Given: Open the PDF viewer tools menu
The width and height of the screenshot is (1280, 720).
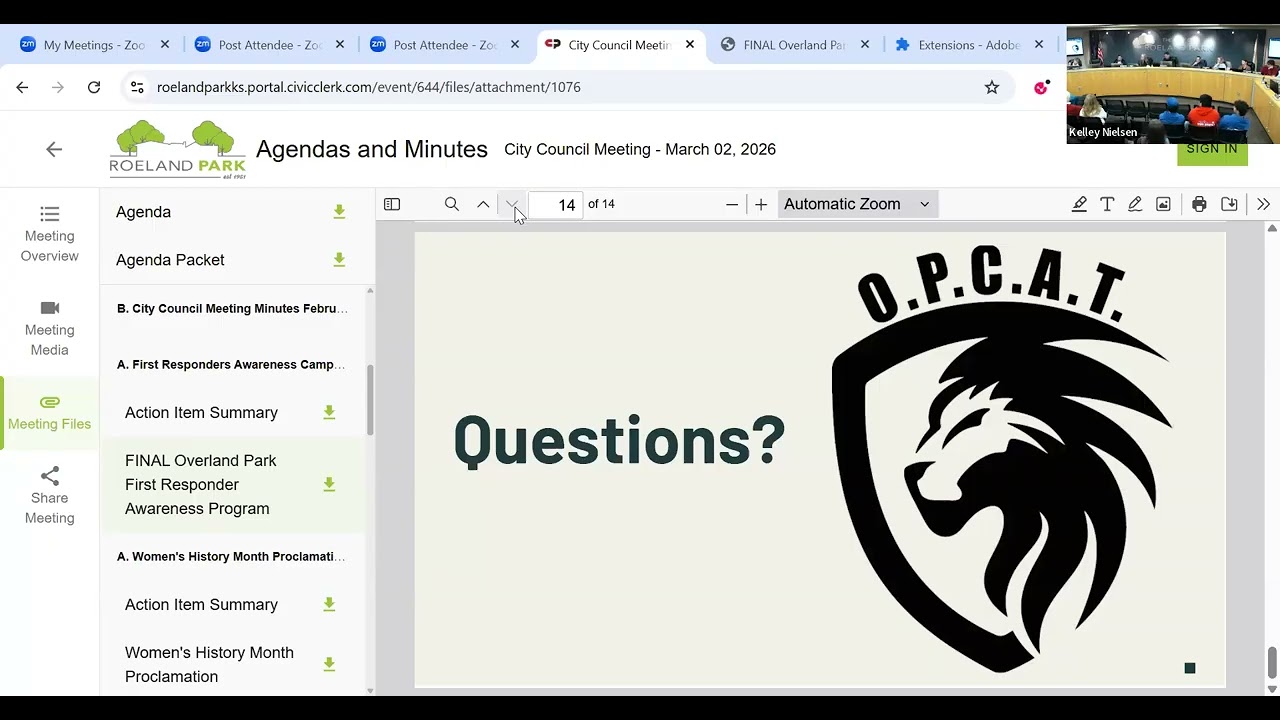Looking at the screenshot, I should click(x=1263, y=204).
